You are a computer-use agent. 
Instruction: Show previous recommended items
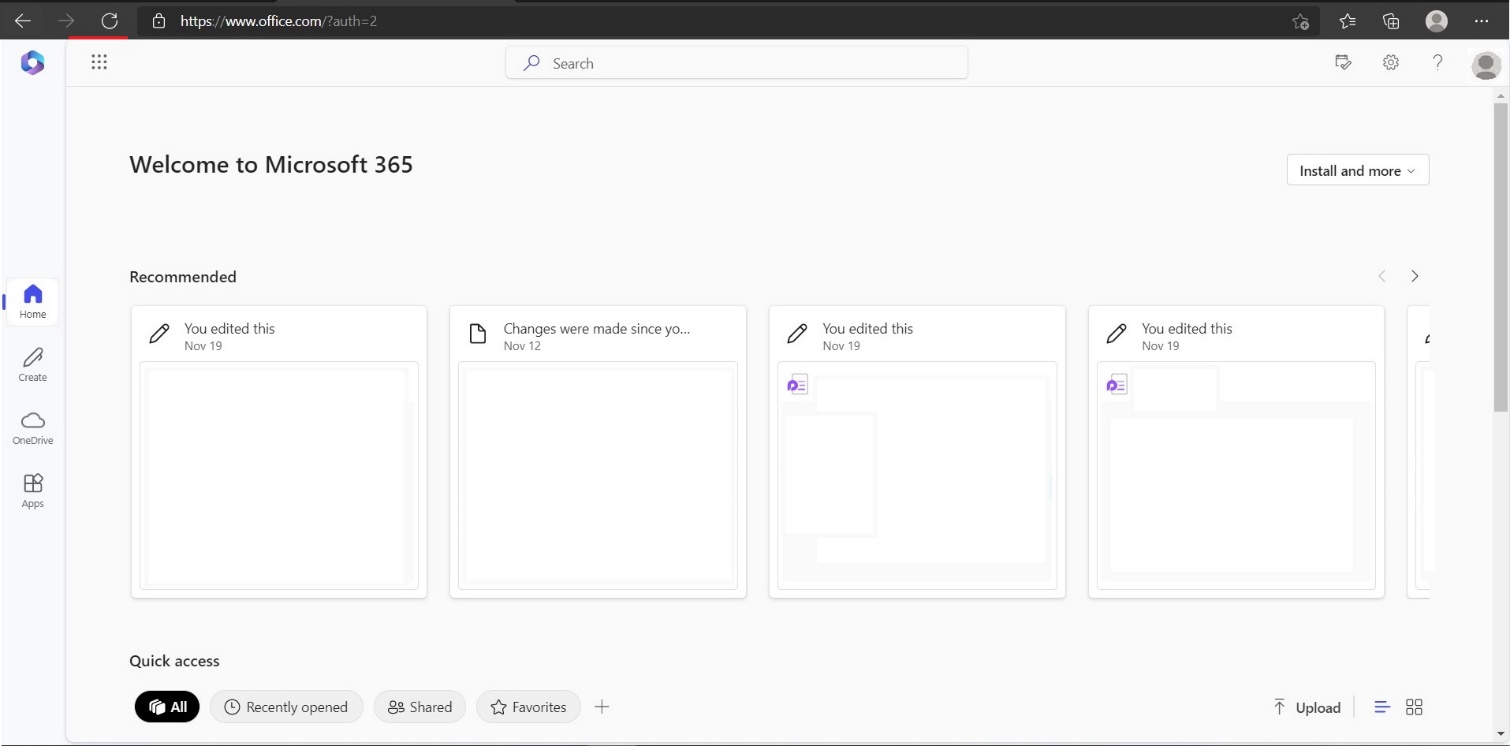pyautogui.click(x=1382, y=276)
